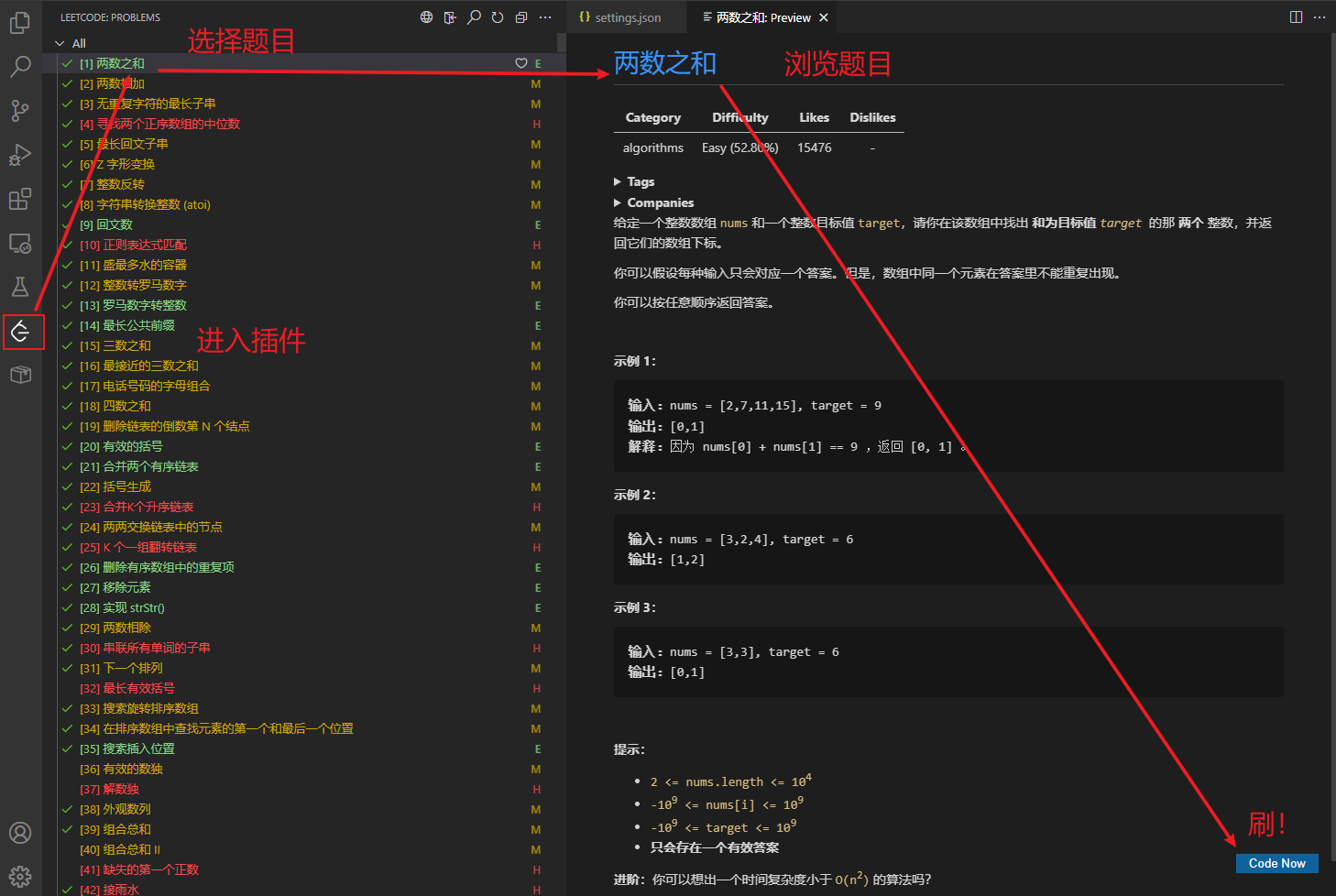Screen dimensions: 1336x896
Task: Split the editor to the right
Action: click(1296, 17)
